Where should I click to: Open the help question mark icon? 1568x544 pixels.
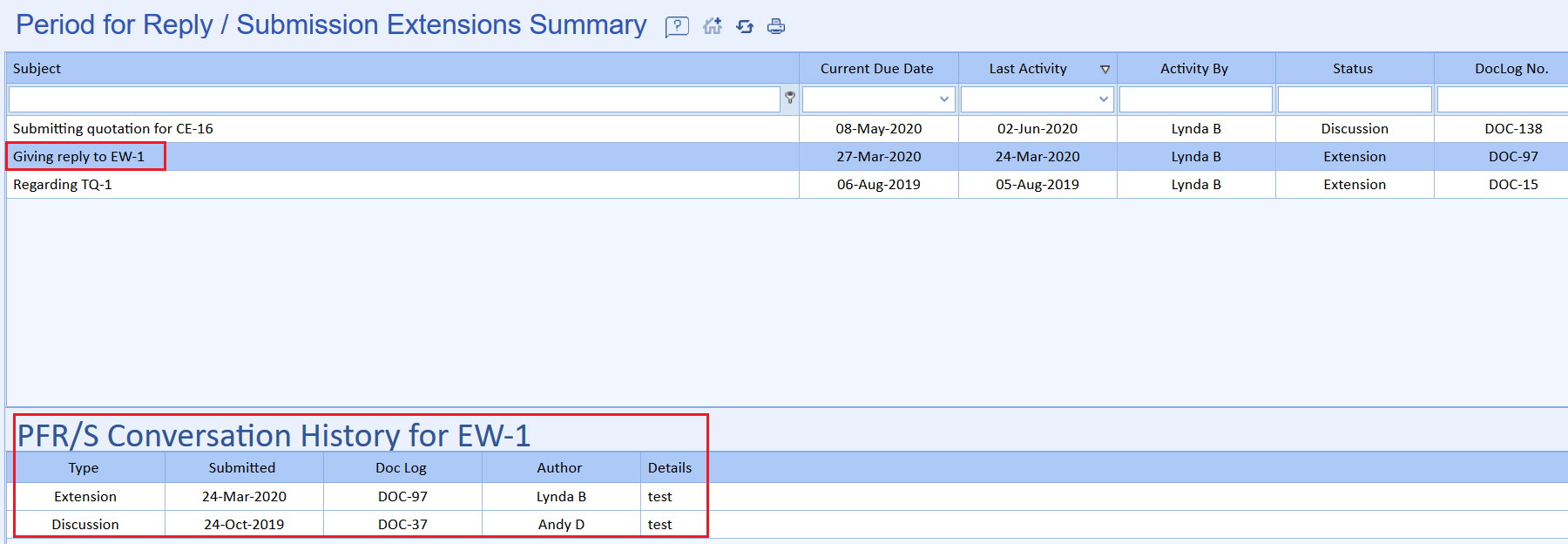click(x=677, y=27)
